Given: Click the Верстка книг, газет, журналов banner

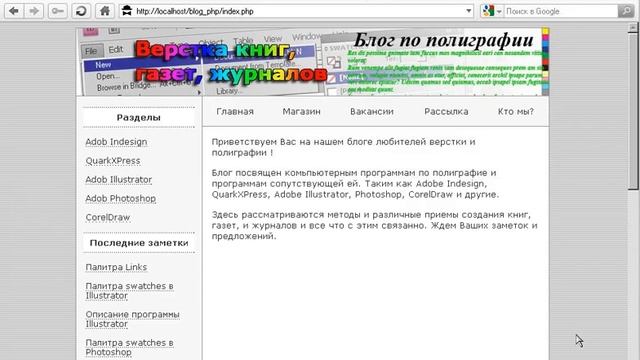Looking at the screenshot, I should (x=231, y=62).
